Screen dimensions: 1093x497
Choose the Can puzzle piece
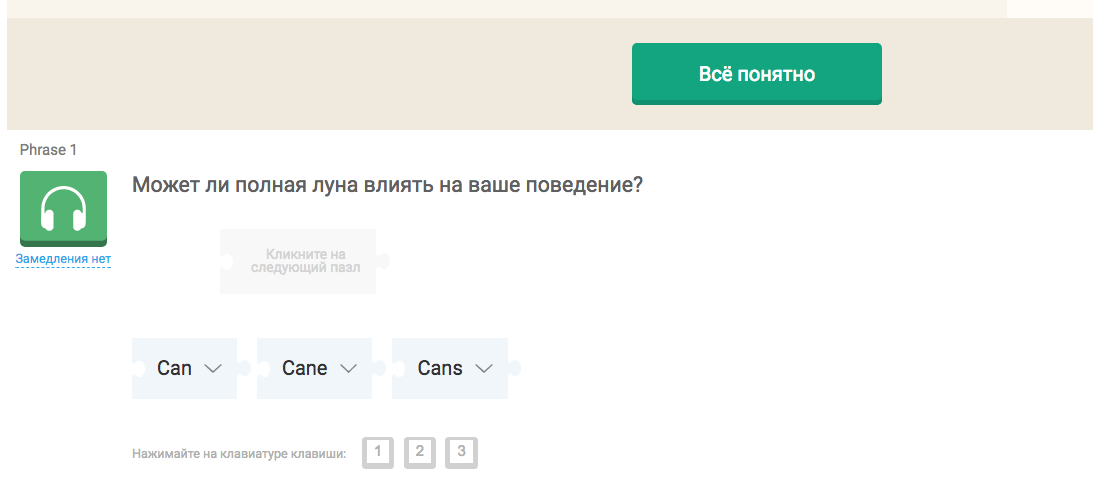coord(184,368)
